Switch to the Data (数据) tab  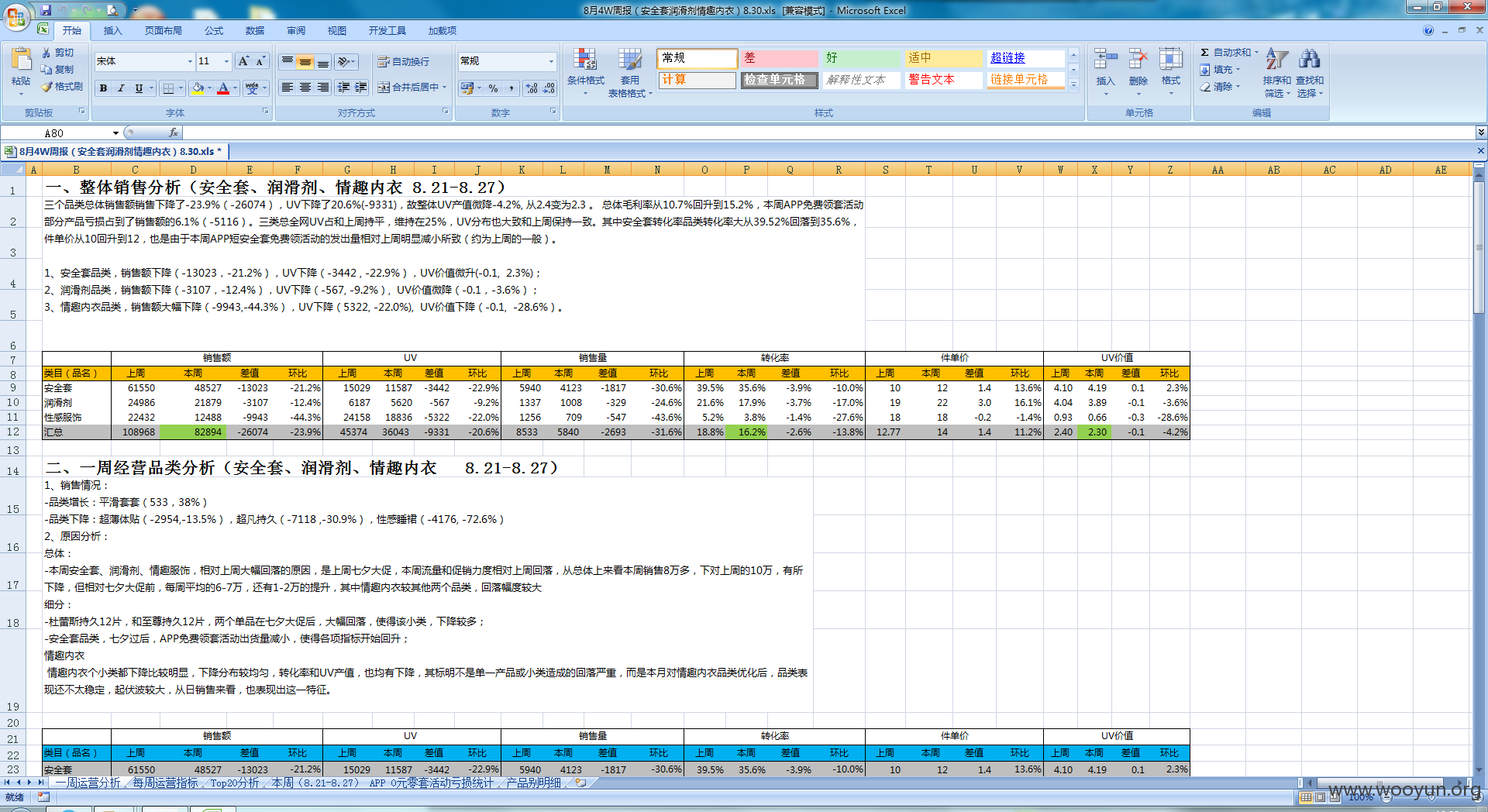(x=255, y=31)
